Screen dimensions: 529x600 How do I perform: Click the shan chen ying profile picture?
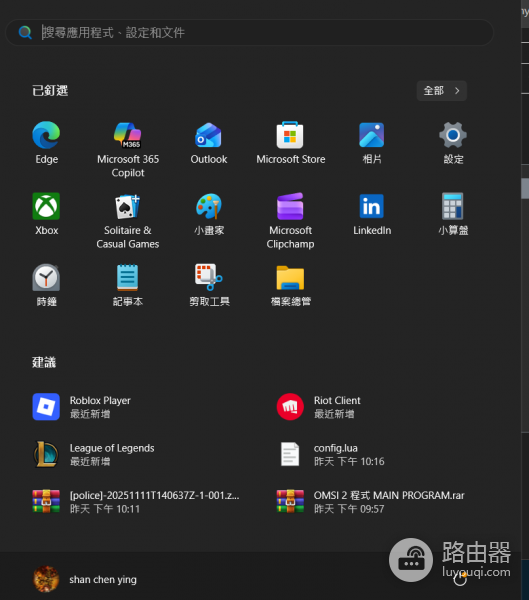click(x=46, y=579)
